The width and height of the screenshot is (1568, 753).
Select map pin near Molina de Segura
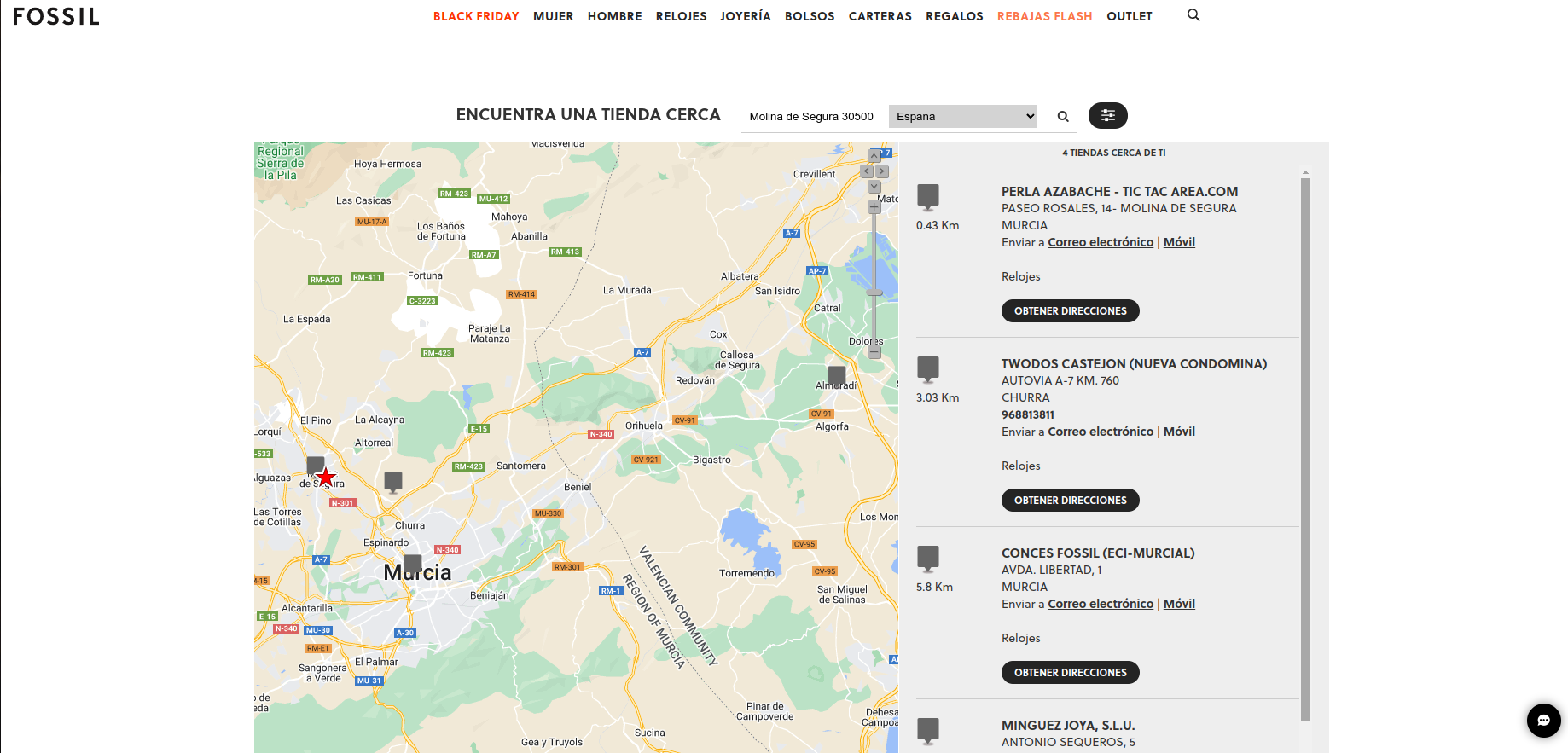(316, 466)
